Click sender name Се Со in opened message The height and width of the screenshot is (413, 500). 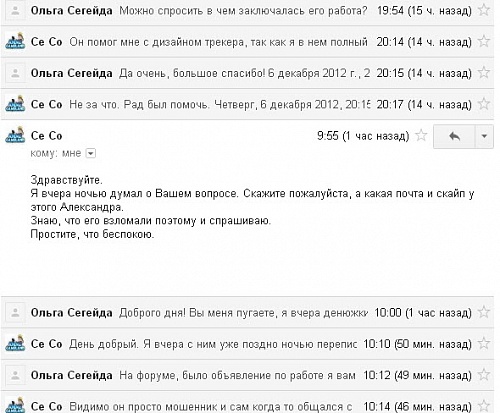46,136
